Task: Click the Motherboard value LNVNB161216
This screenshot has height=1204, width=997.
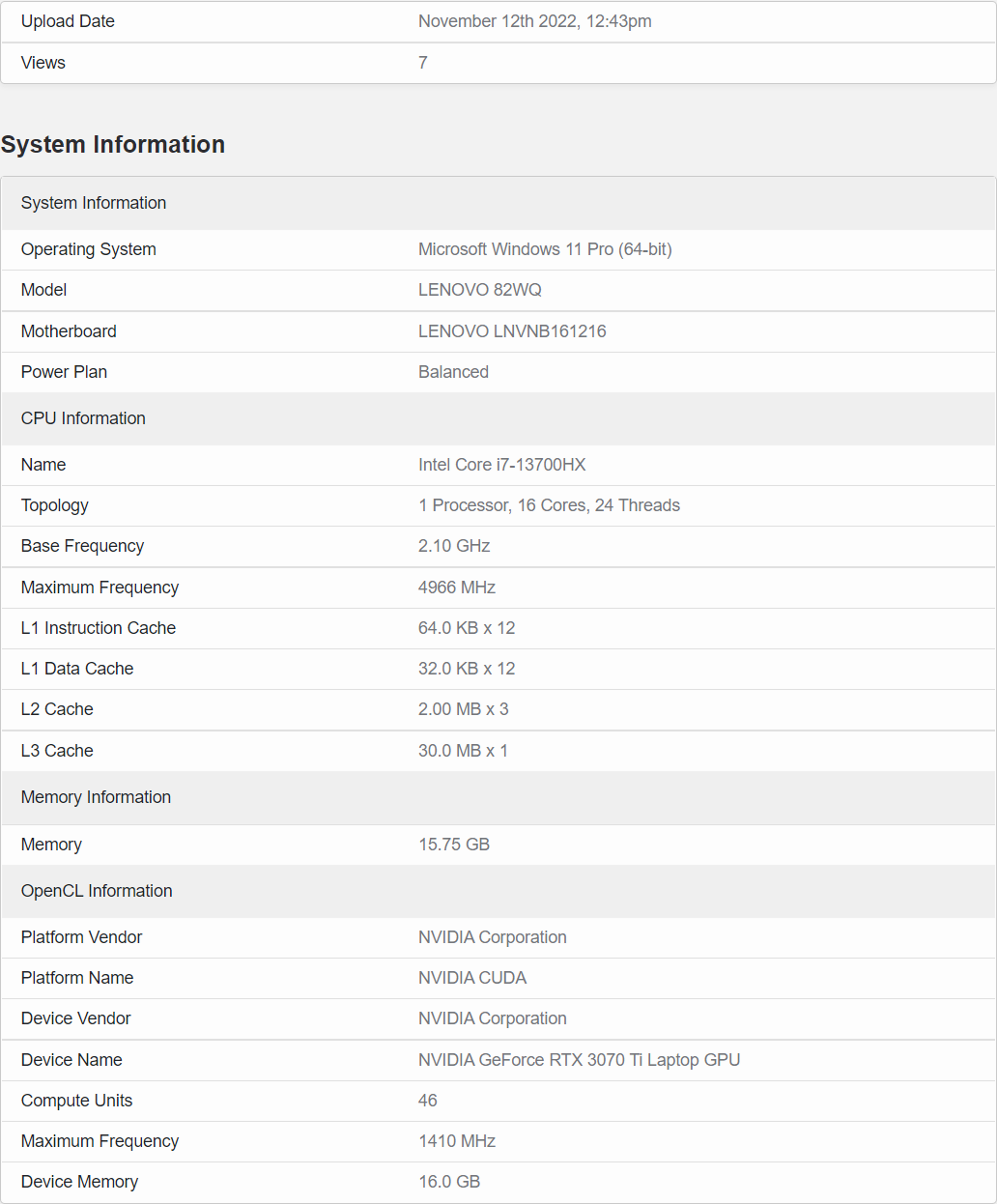Action: (512, 330)
